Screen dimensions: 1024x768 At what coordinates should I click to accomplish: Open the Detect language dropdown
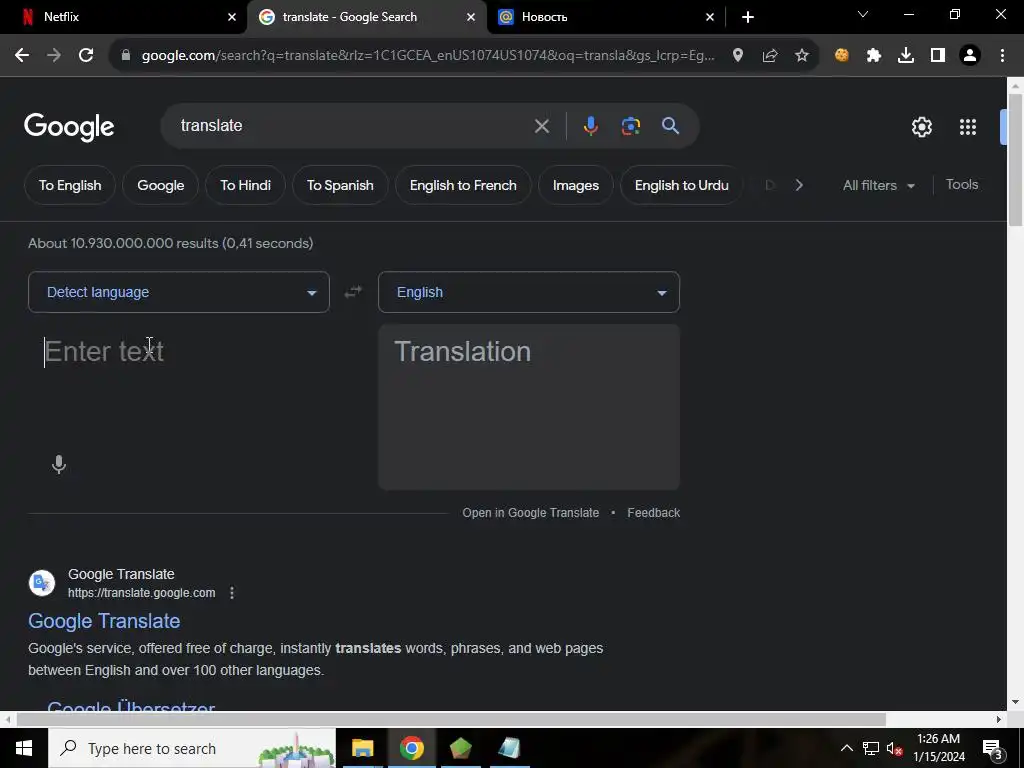(179, 292)
